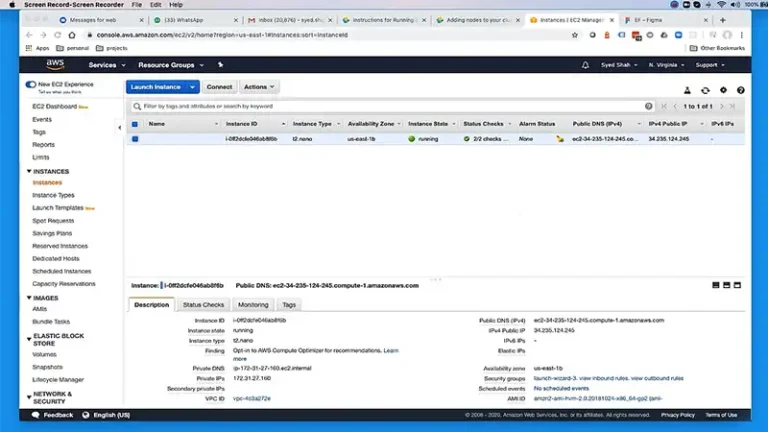Click the filter help icon in search bar
This screenshot has width=768, height=432.
[648, 106]
